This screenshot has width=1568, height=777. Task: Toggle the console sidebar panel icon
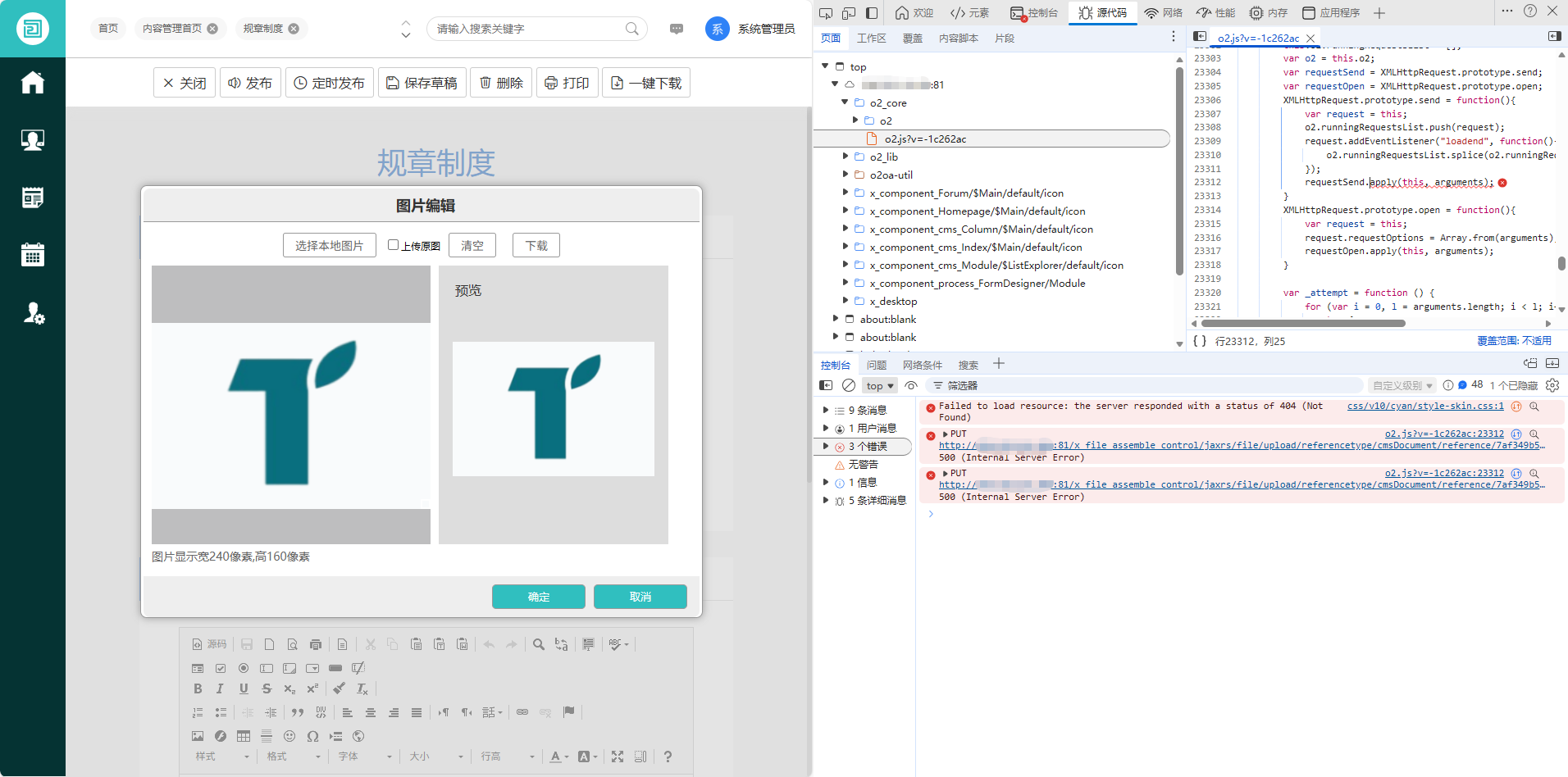(826, 385)
